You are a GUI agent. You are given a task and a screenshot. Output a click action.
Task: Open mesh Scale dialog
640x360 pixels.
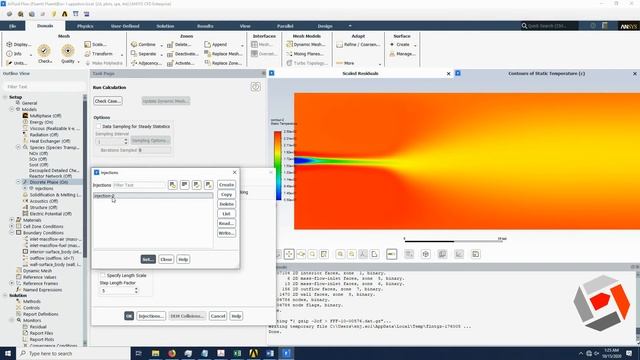[96, 44]
